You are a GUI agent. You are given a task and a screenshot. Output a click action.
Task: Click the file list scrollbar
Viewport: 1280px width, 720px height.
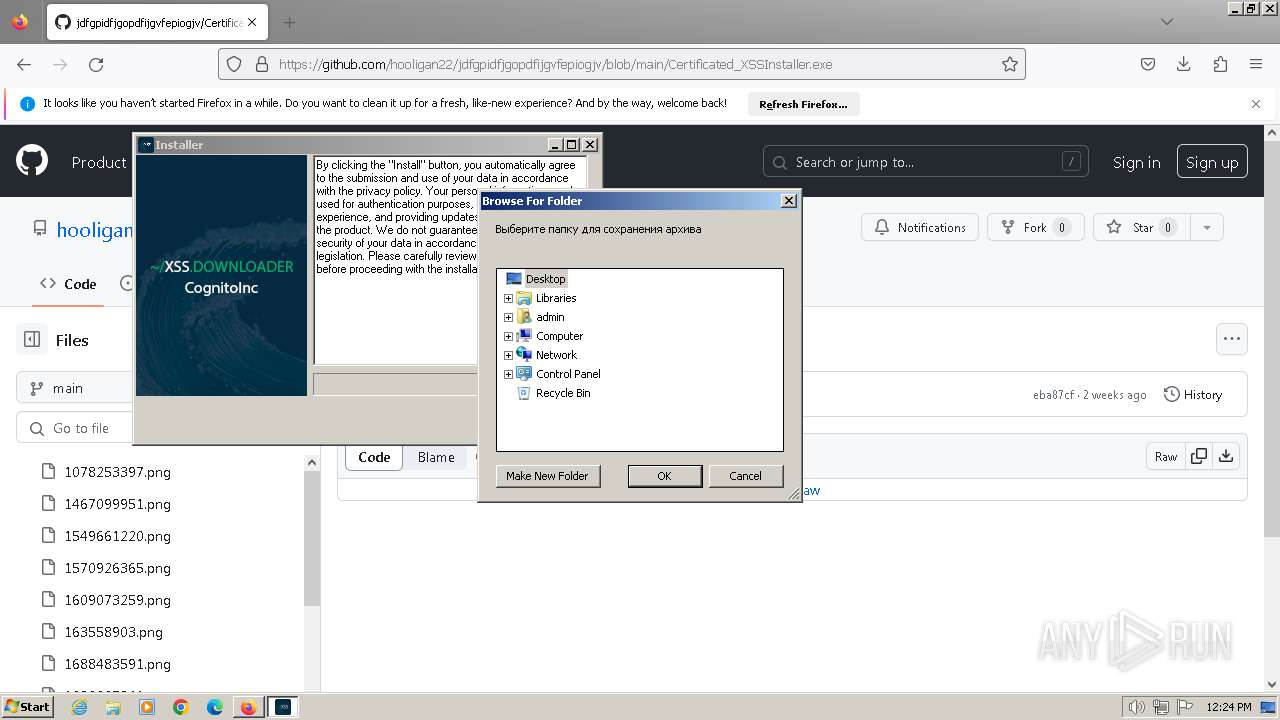click(x=312, y=538)
